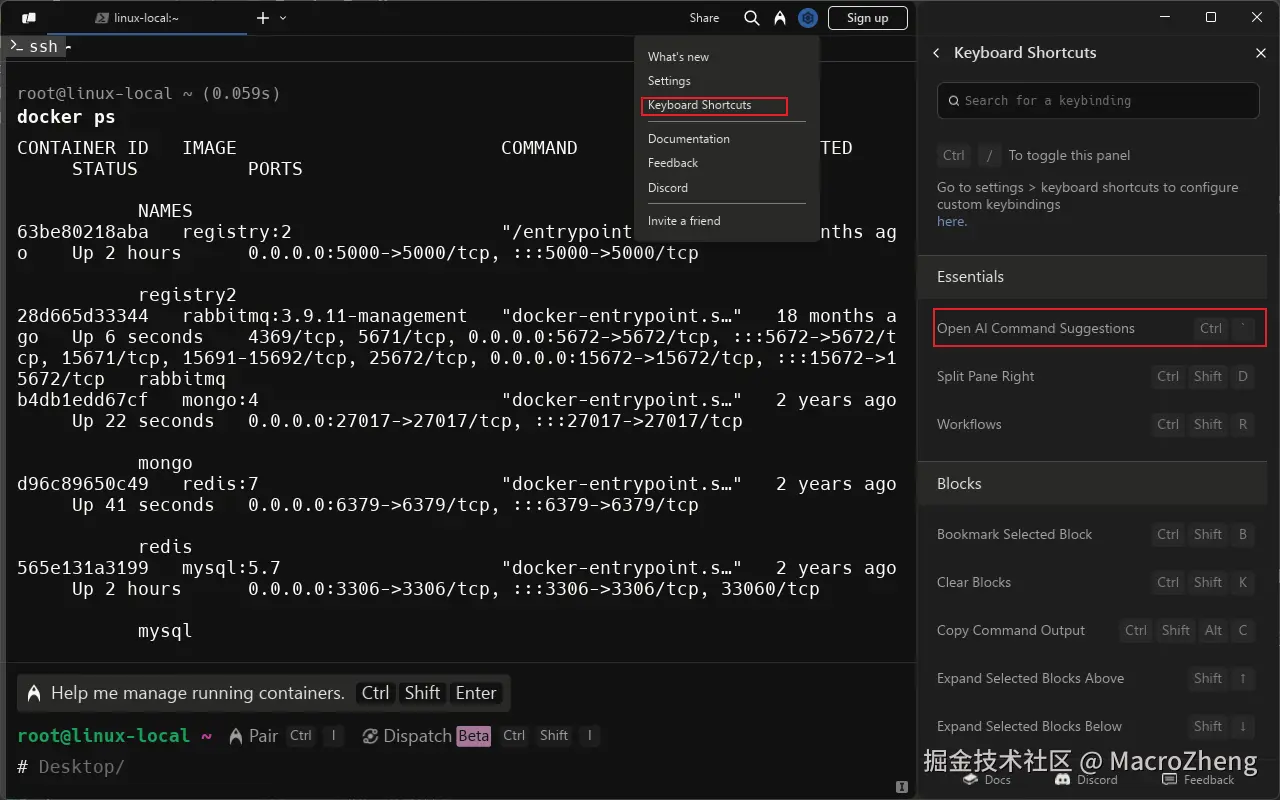
Task: Click the Dispatch agent icon
Action: point(370,736)
